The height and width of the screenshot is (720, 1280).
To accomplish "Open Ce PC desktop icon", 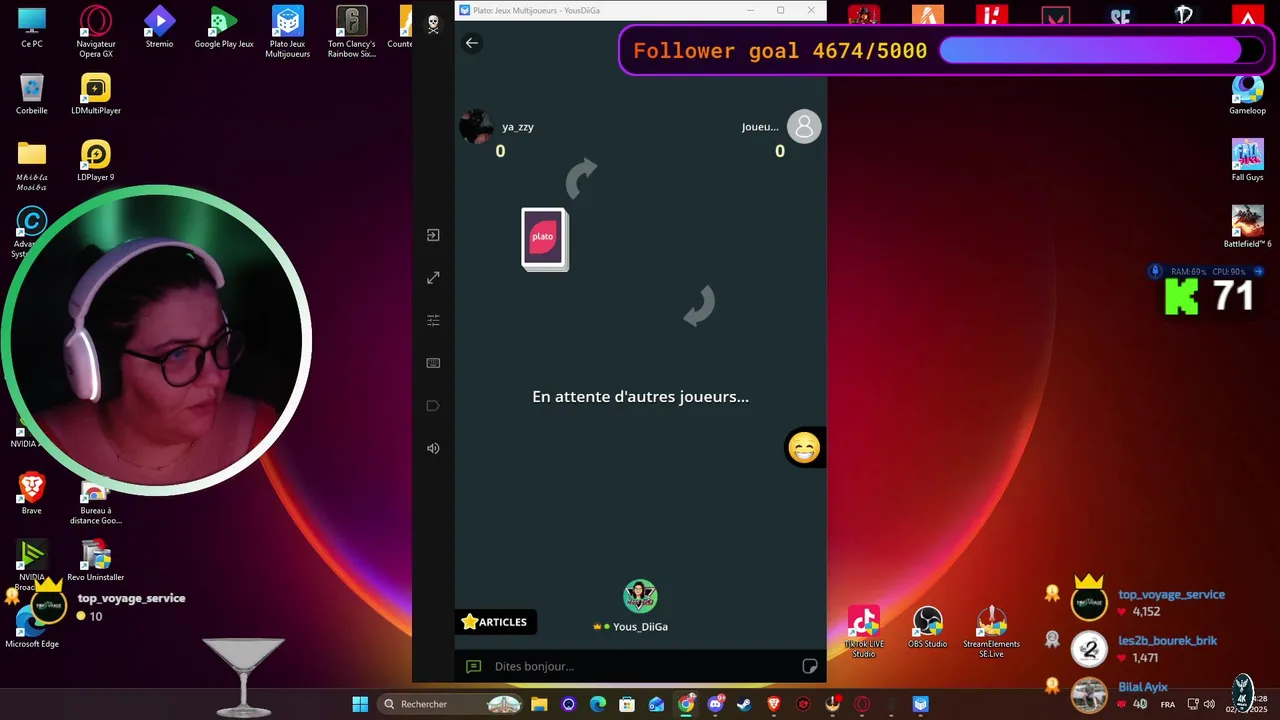I will pyautogui.click(x=32, y=28).
